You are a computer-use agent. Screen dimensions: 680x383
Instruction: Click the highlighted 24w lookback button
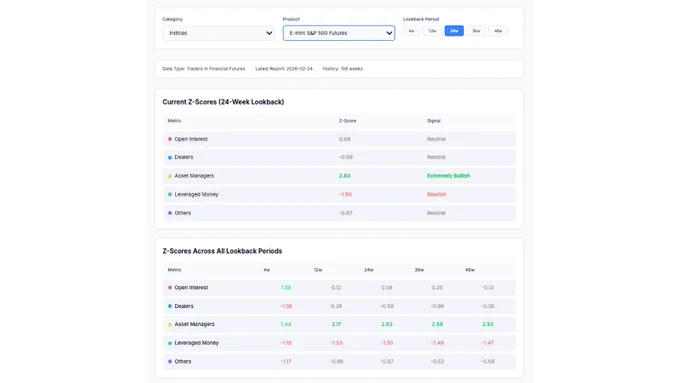point(454,31)
